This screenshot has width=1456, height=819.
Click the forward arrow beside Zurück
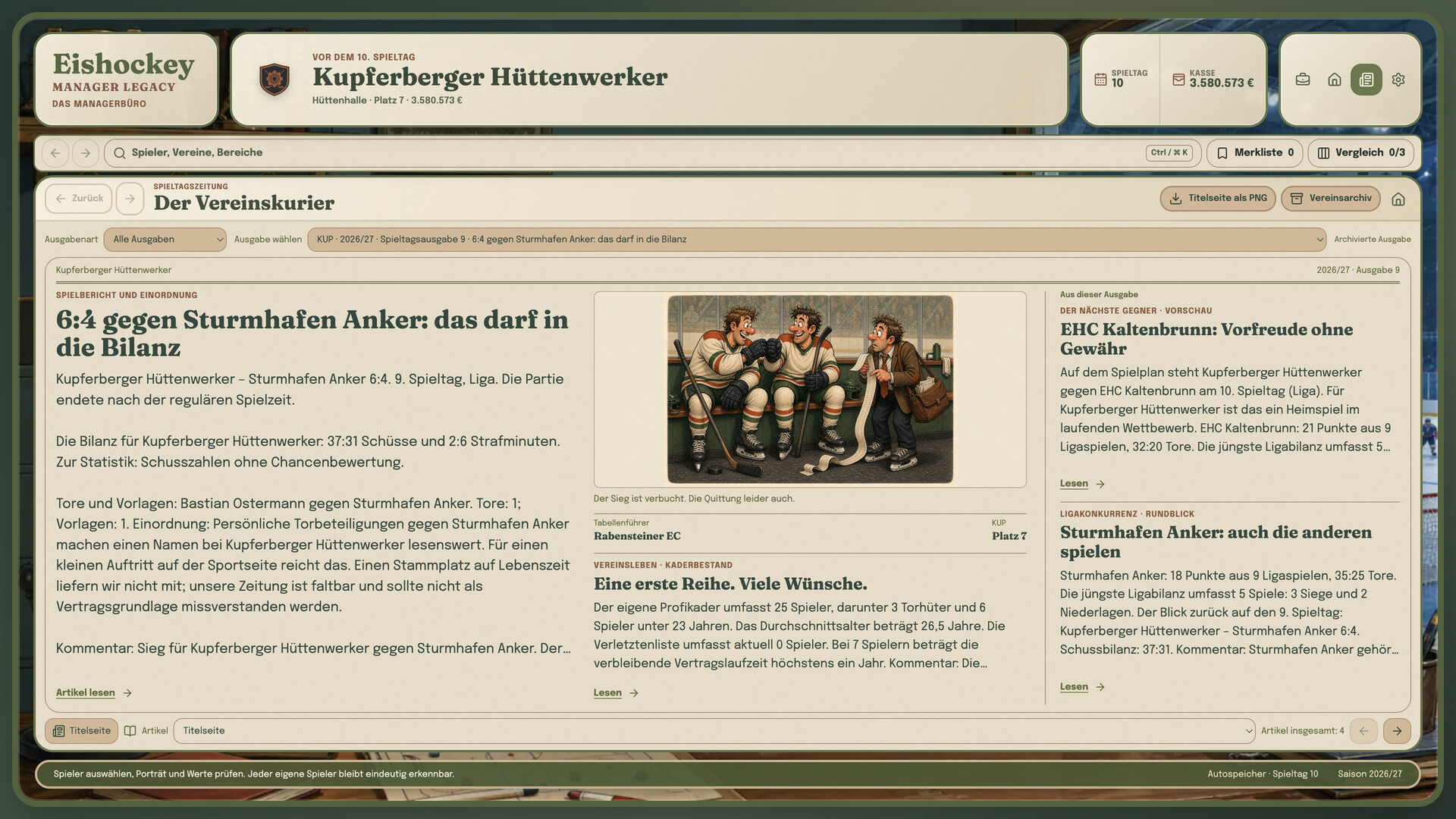pos(130,199)
